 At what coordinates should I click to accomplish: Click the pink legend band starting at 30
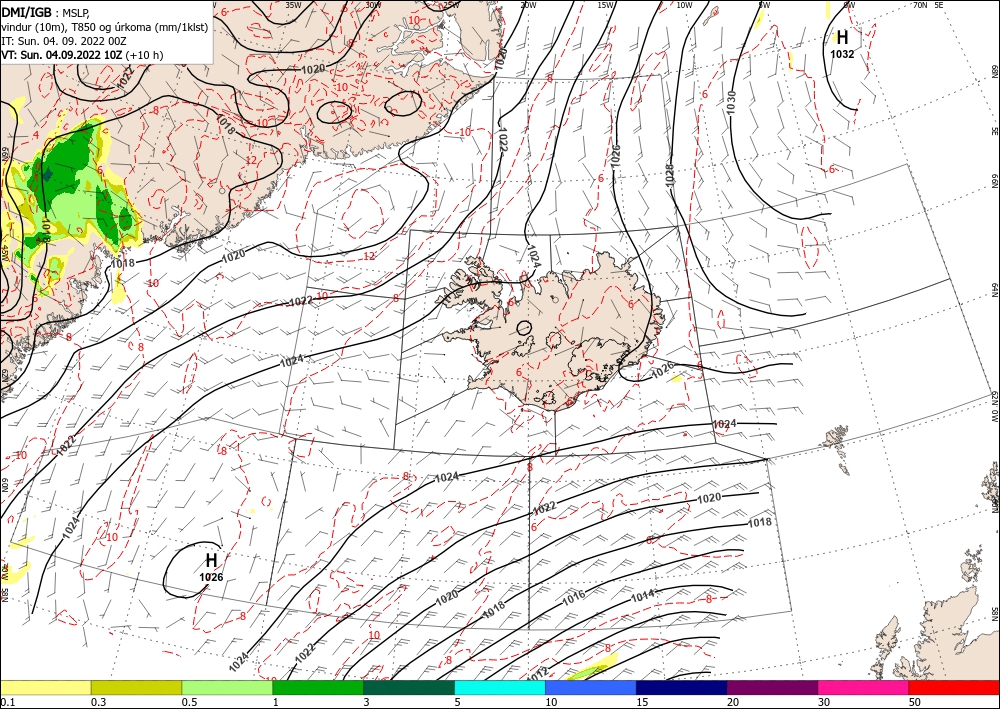tap(863, 687)
